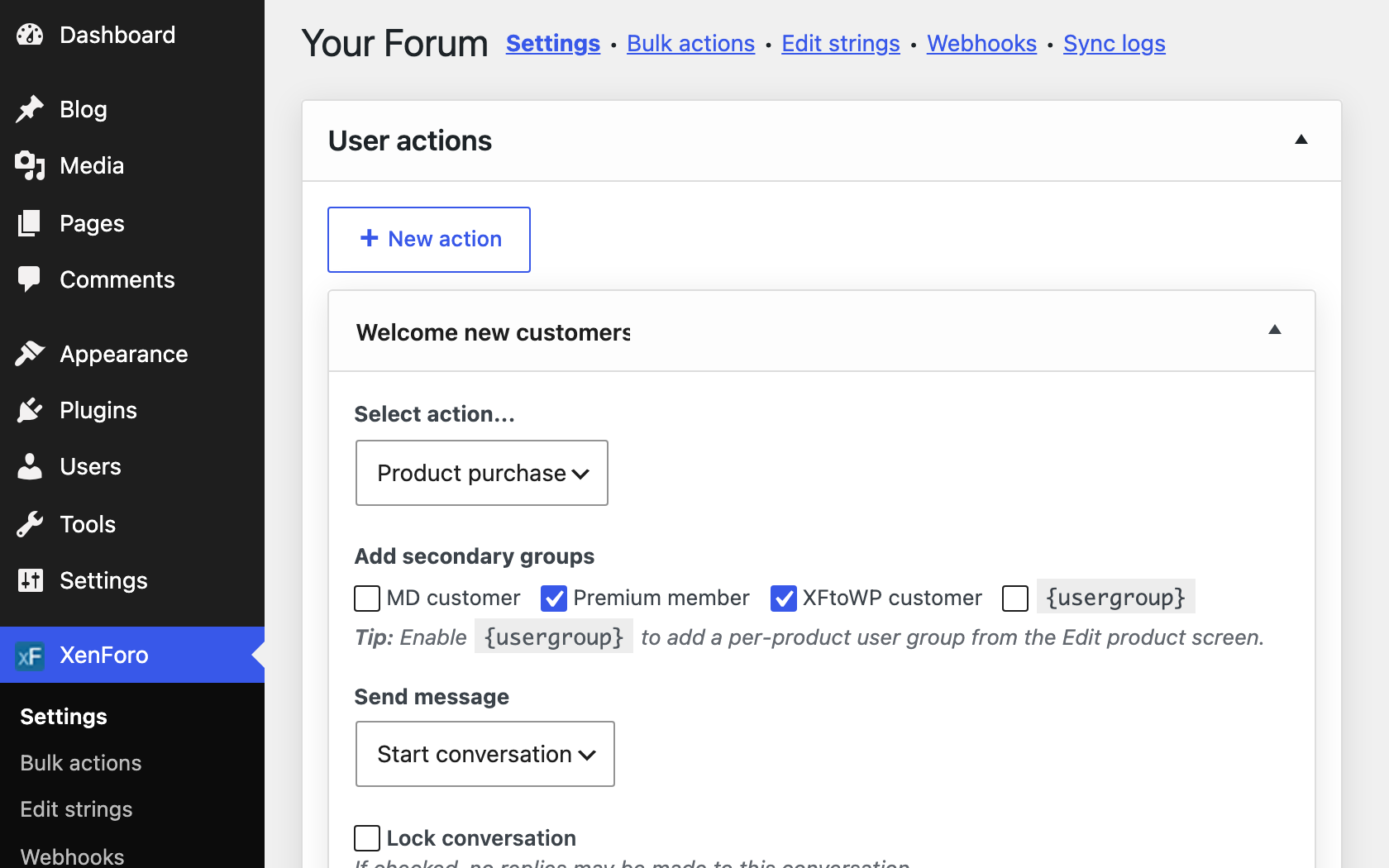Click the Your Forum page title
The height and width of the screenshot is (868, 1389).
[395, 44]
